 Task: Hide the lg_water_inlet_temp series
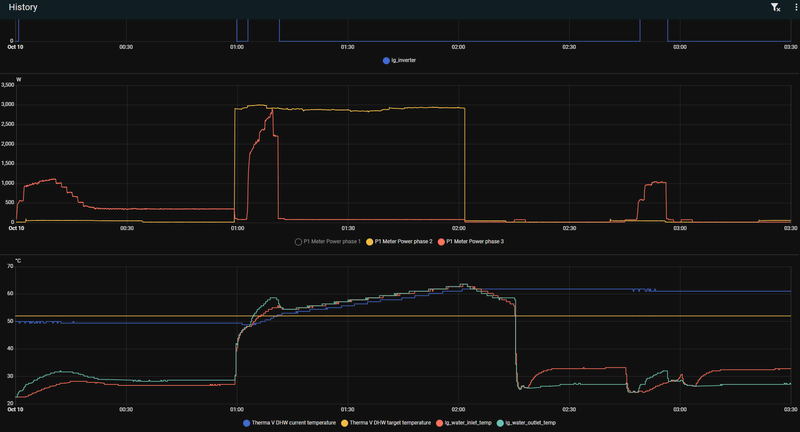(464, 423)
